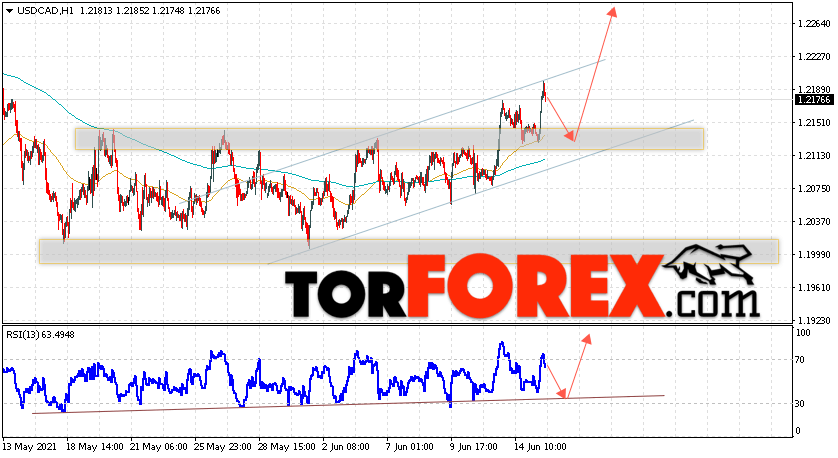This screenshot has width=838, height=458.
Task: Select the RSI 100 level label
Action: point(803,333)
